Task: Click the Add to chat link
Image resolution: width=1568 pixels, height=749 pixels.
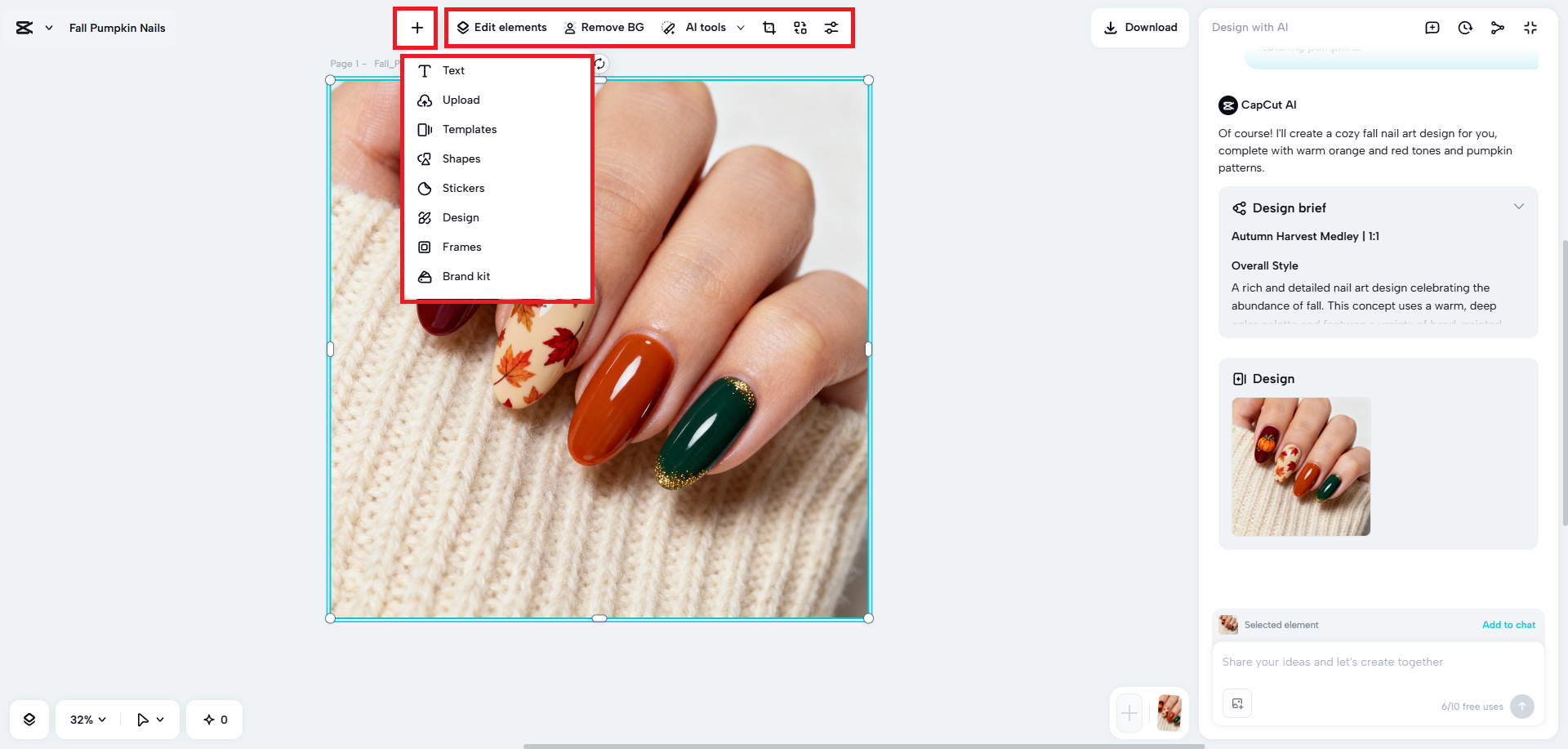Action: click(1508, 624)
